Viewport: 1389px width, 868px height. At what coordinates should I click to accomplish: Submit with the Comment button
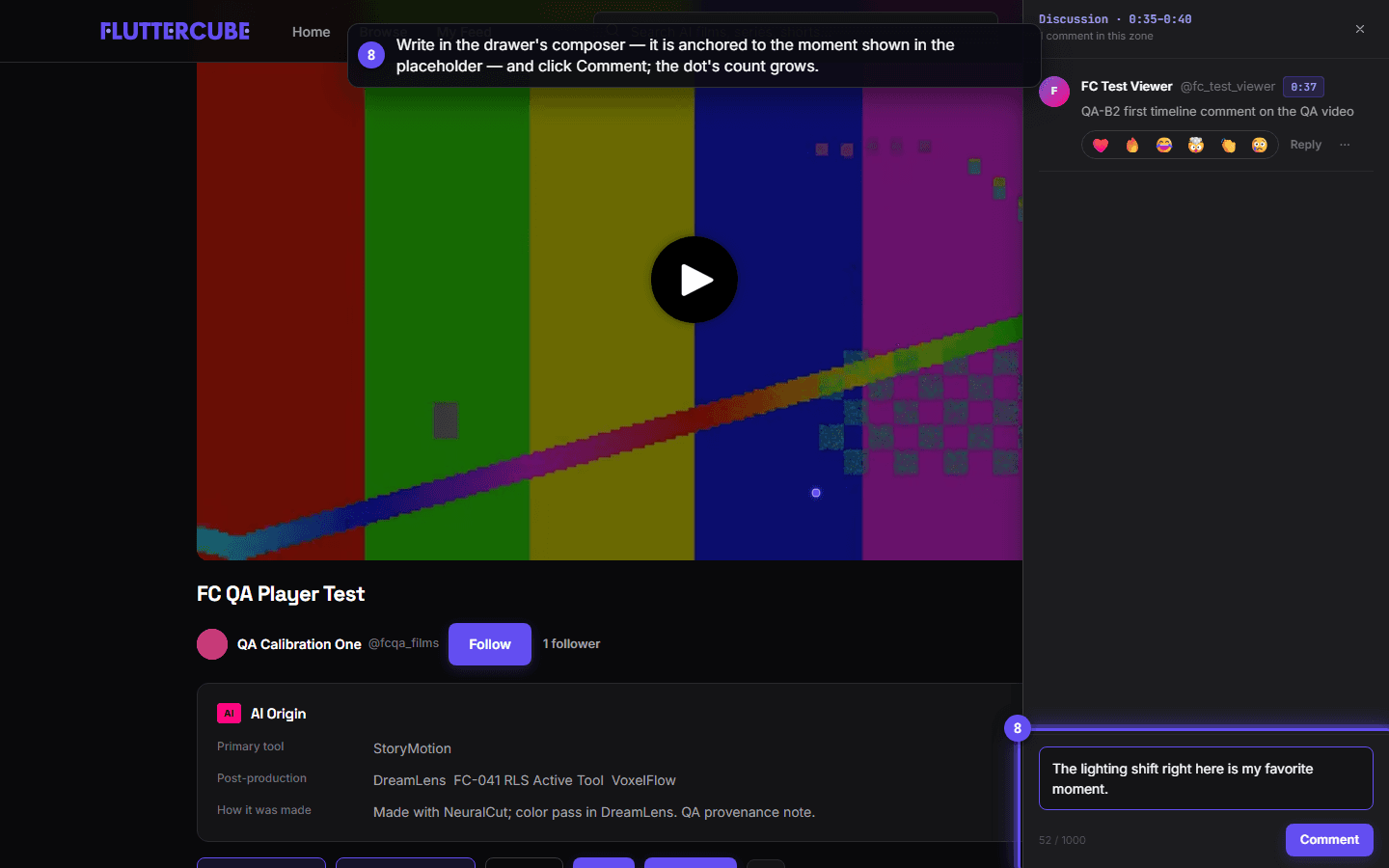[1329, 840]
